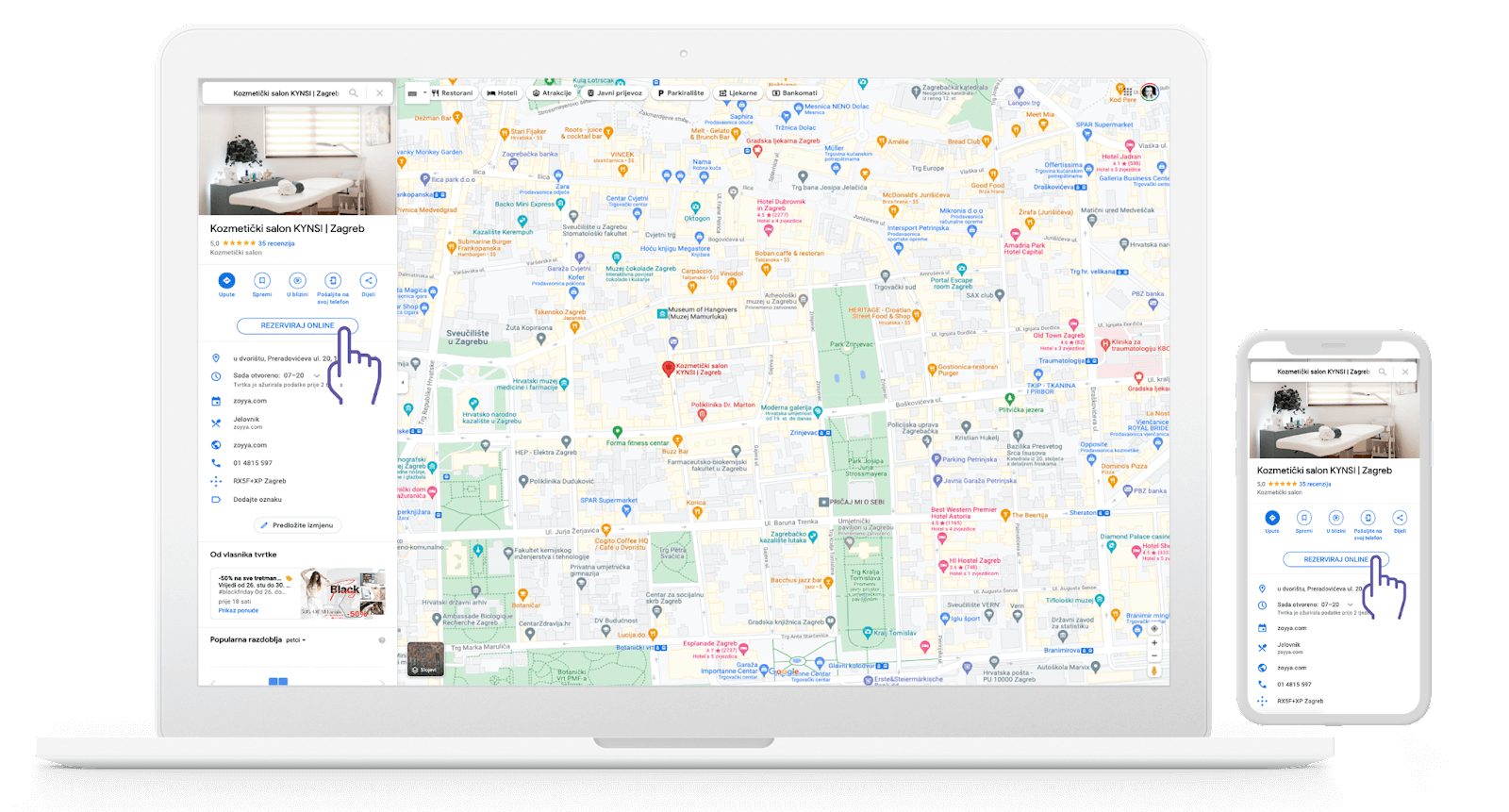Open the Black Friday offer image
The width and height of the screenshot is (1509, 812).
pos(342,593)
